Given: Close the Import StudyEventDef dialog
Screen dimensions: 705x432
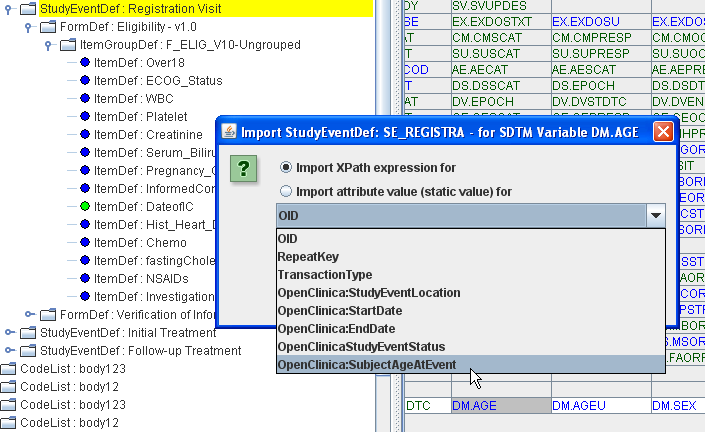Looking at the screenshot, I should click(x=662, y=131).
